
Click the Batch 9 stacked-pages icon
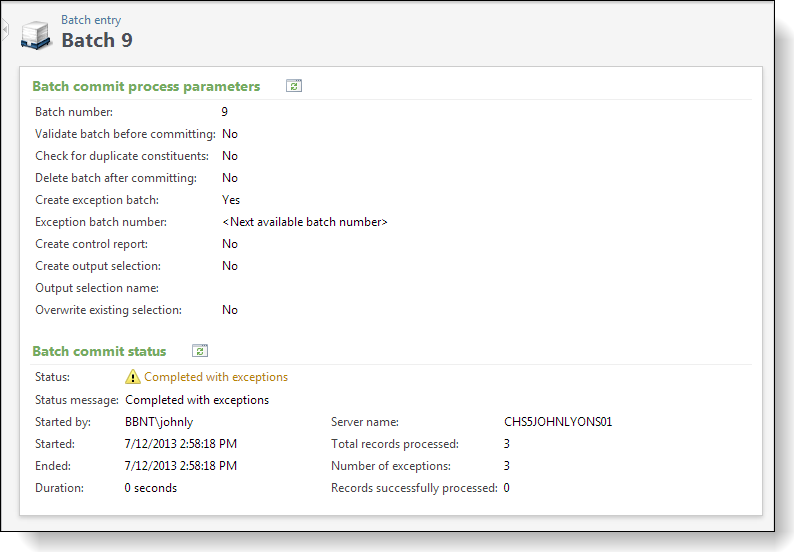point(36,35)
